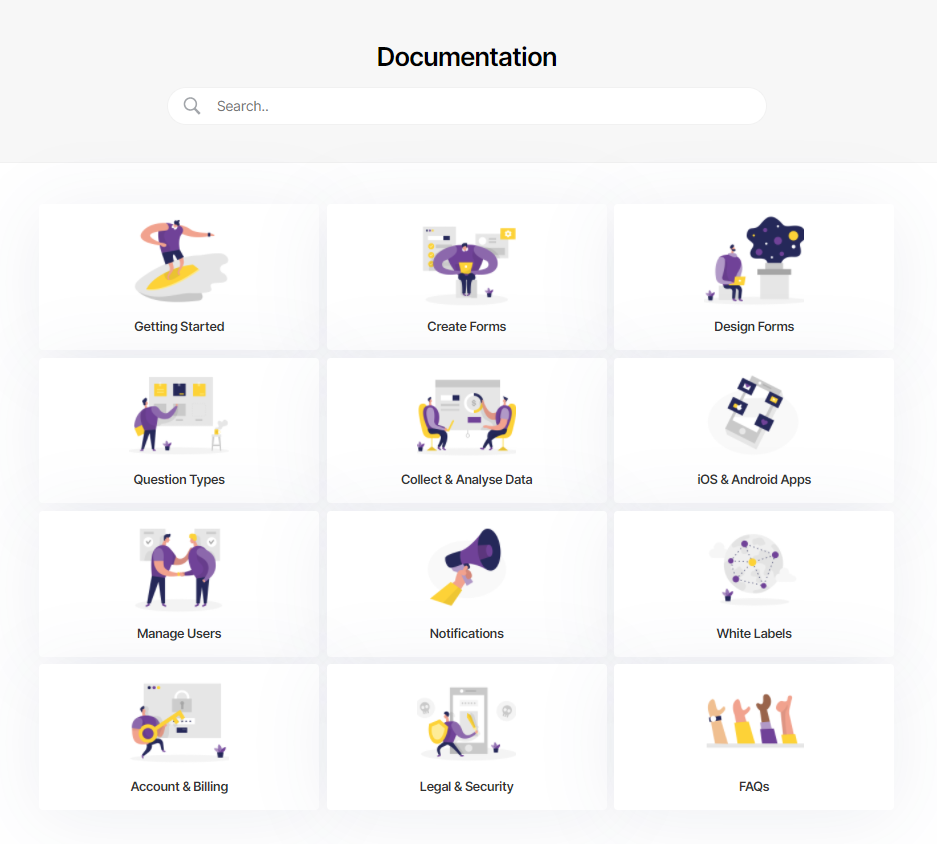Click the Collect & Analyse Data meeting illustration
937x848 pixels.
[x=467, y=415]
